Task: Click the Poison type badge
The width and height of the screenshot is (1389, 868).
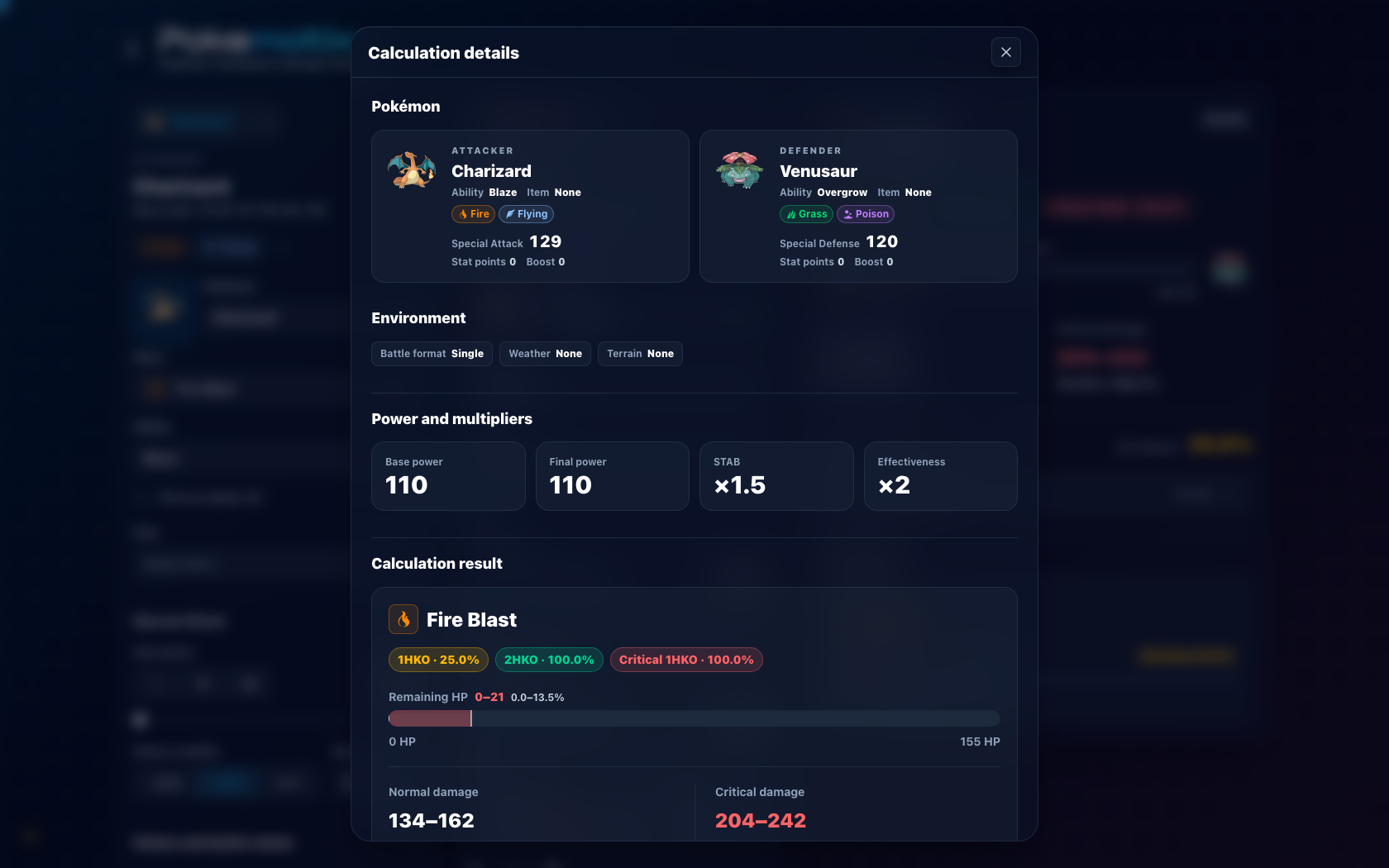Action: (x=866, y=214)
